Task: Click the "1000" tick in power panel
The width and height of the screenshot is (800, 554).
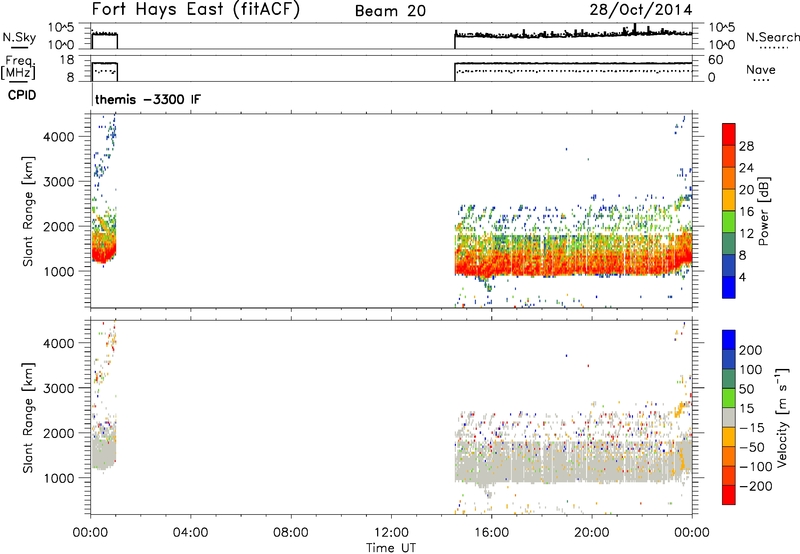Action: click(59, 271)
